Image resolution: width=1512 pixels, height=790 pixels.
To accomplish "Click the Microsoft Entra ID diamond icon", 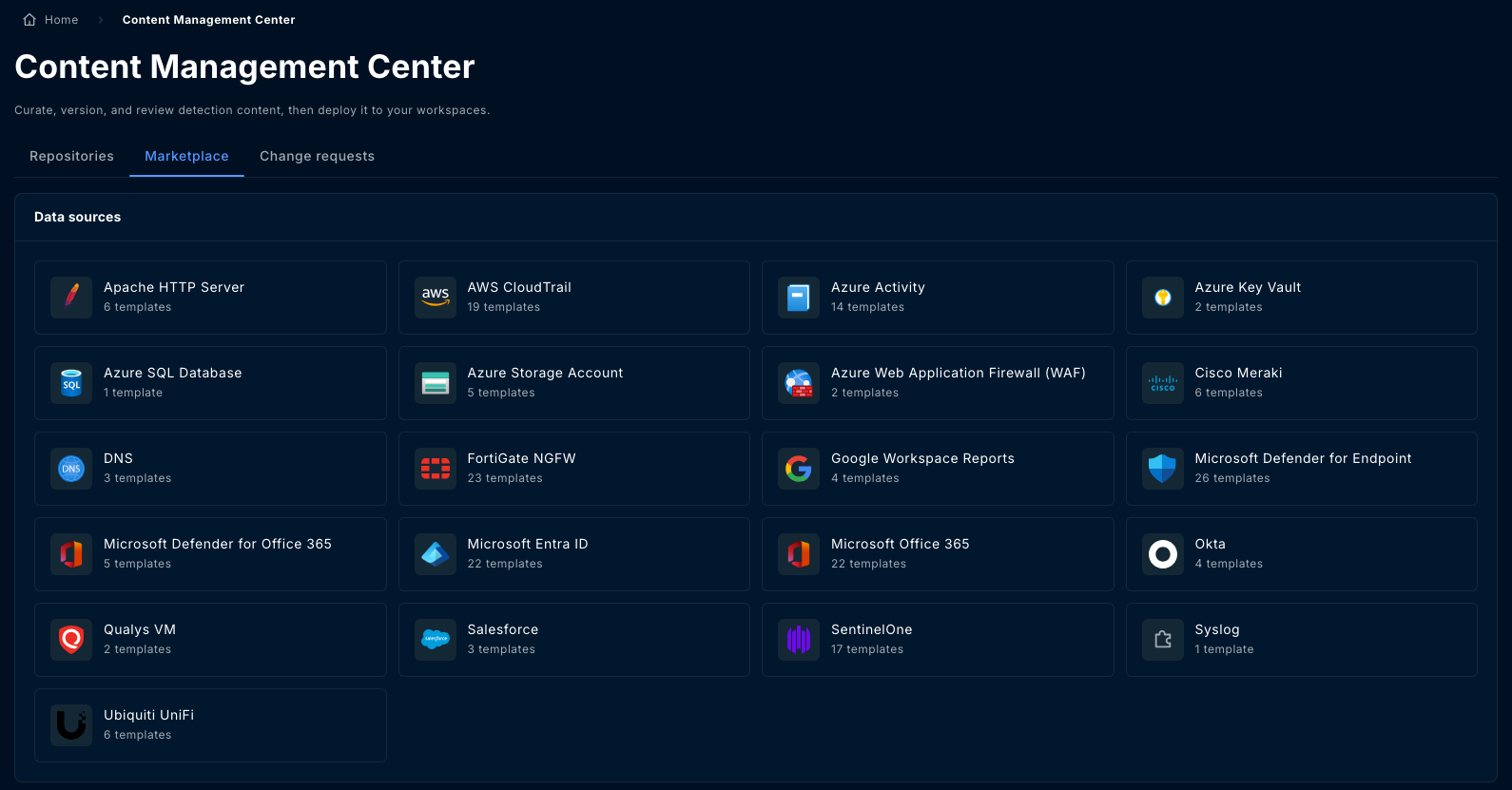I will coord(436,554).
